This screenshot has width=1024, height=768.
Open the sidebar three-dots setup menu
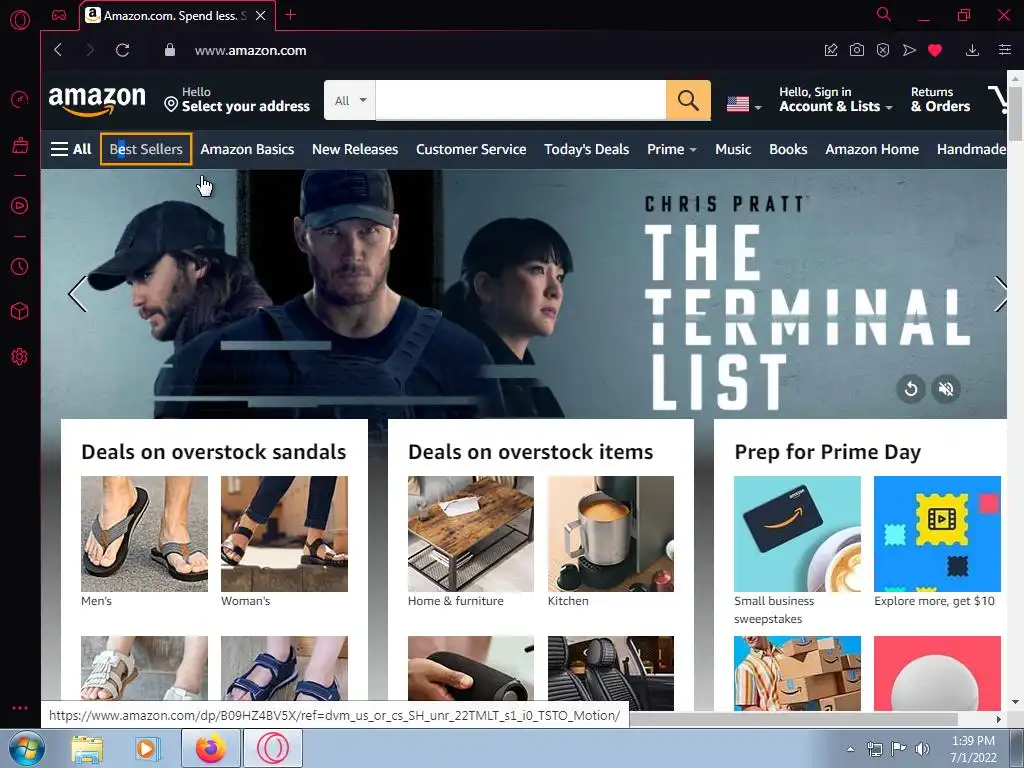point(20,708)
